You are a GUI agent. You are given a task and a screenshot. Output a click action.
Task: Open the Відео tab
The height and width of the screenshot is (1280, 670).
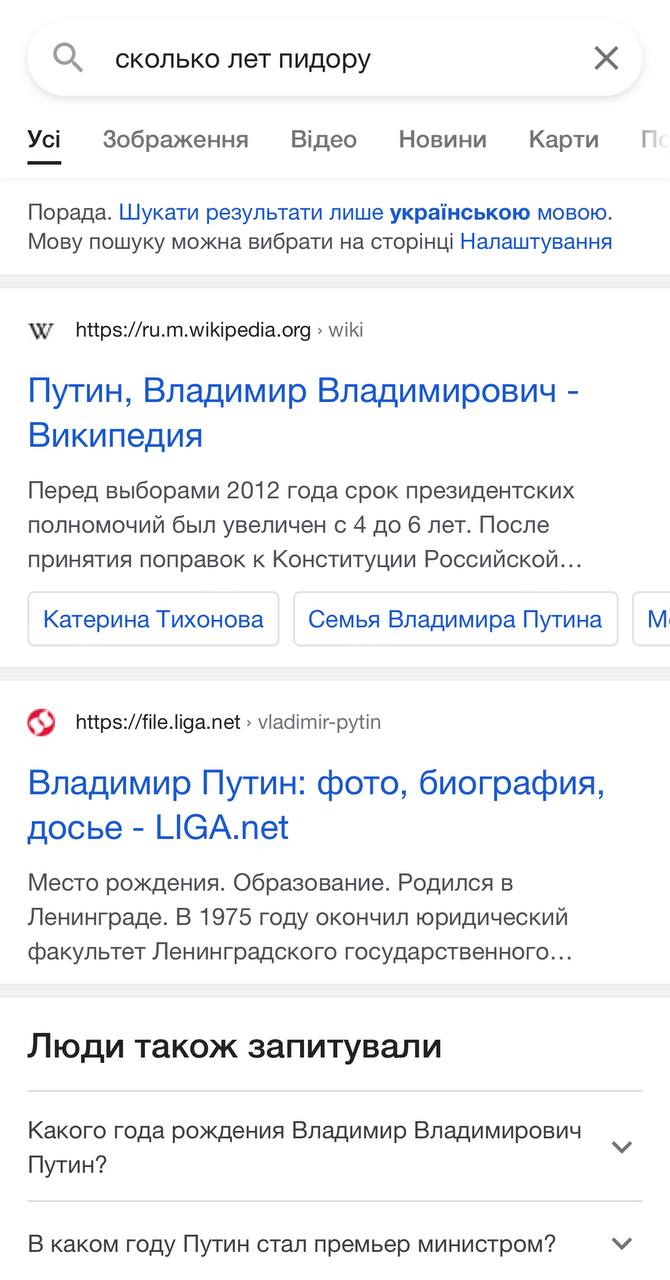[323, 139]
